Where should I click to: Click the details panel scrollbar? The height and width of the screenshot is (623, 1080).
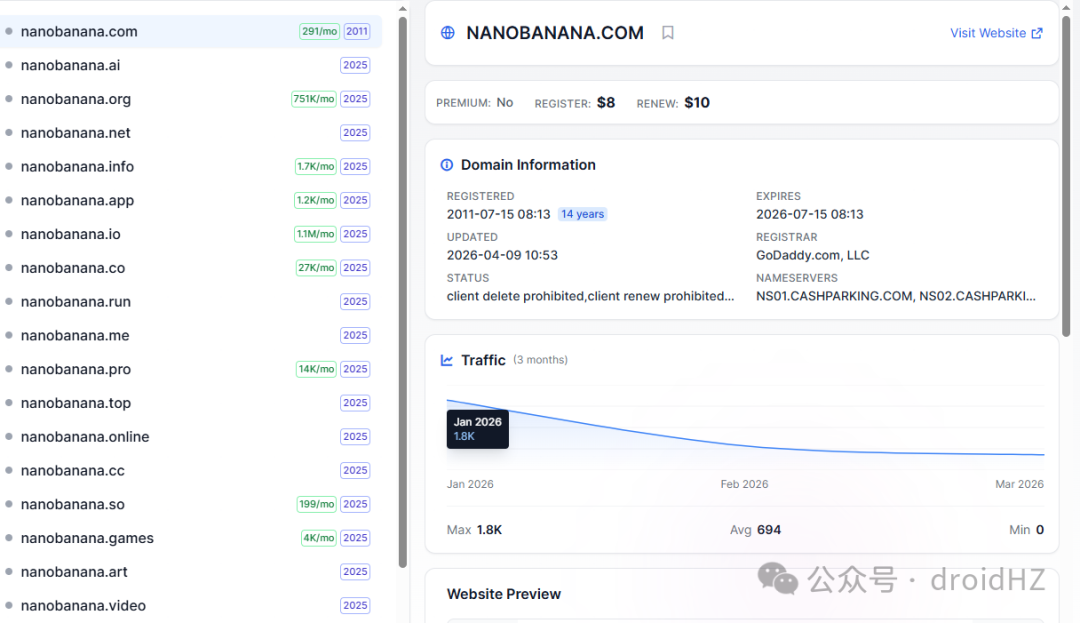[x=1066, y=176]
